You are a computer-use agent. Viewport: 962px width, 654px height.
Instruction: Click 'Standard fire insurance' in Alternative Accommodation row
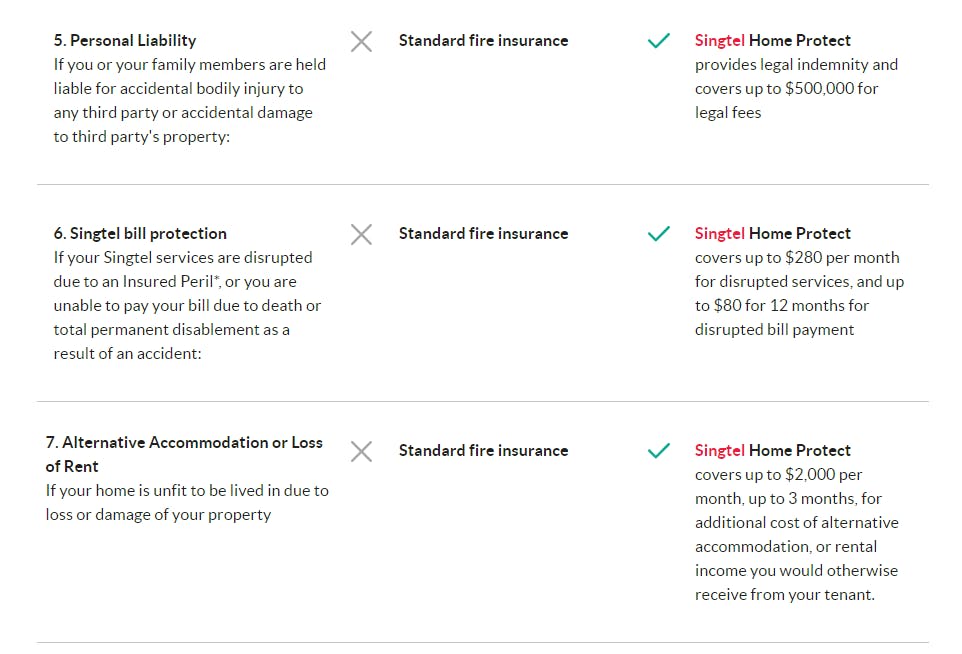483,450
